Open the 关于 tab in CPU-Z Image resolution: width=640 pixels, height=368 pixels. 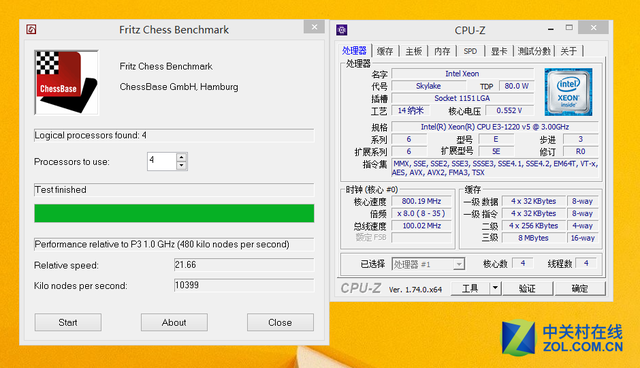569,51
